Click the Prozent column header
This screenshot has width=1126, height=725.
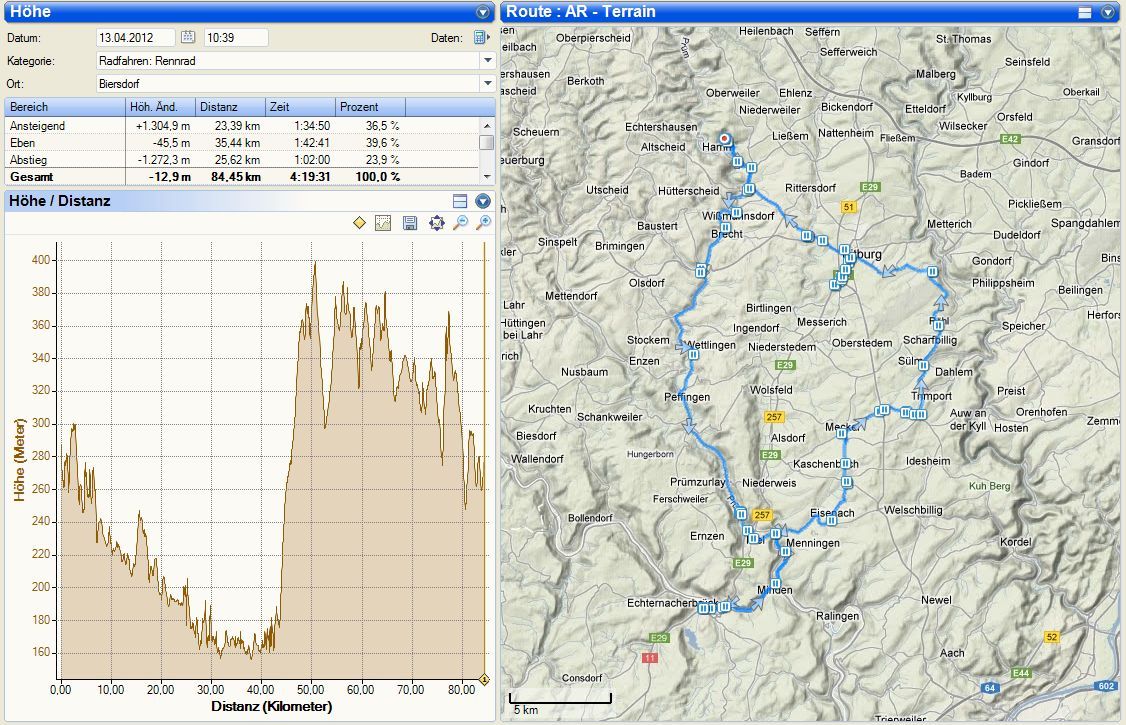(x=370, y=107)
